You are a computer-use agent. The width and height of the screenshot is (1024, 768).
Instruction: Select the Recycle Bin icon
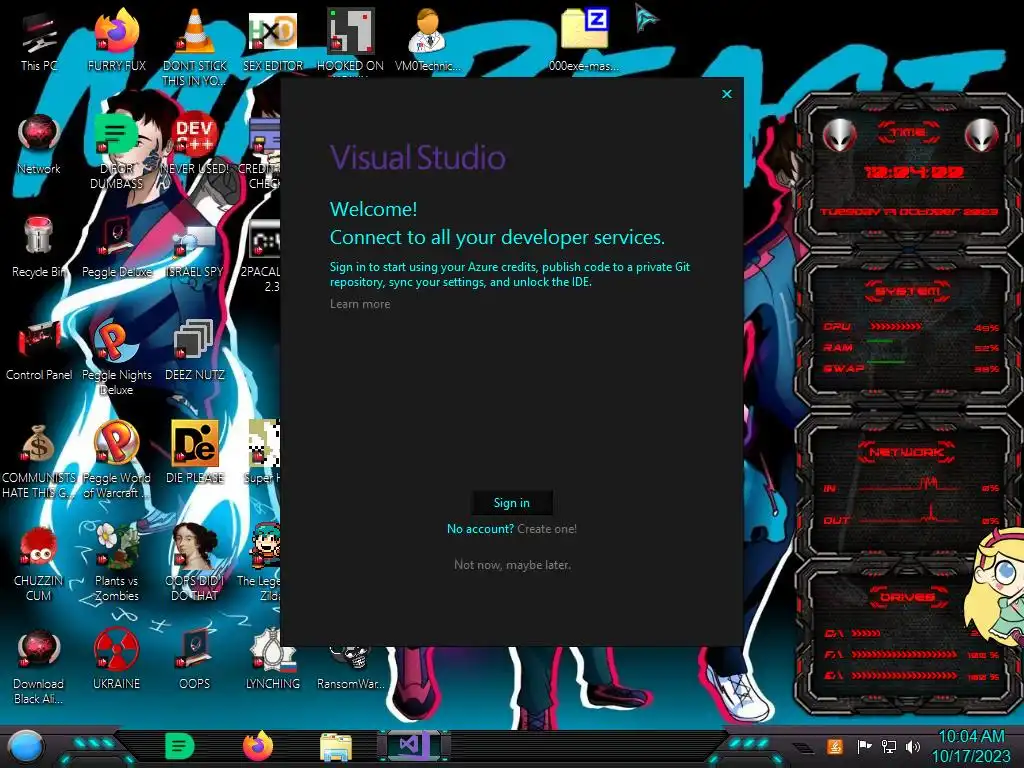click(x=38, y=247)
